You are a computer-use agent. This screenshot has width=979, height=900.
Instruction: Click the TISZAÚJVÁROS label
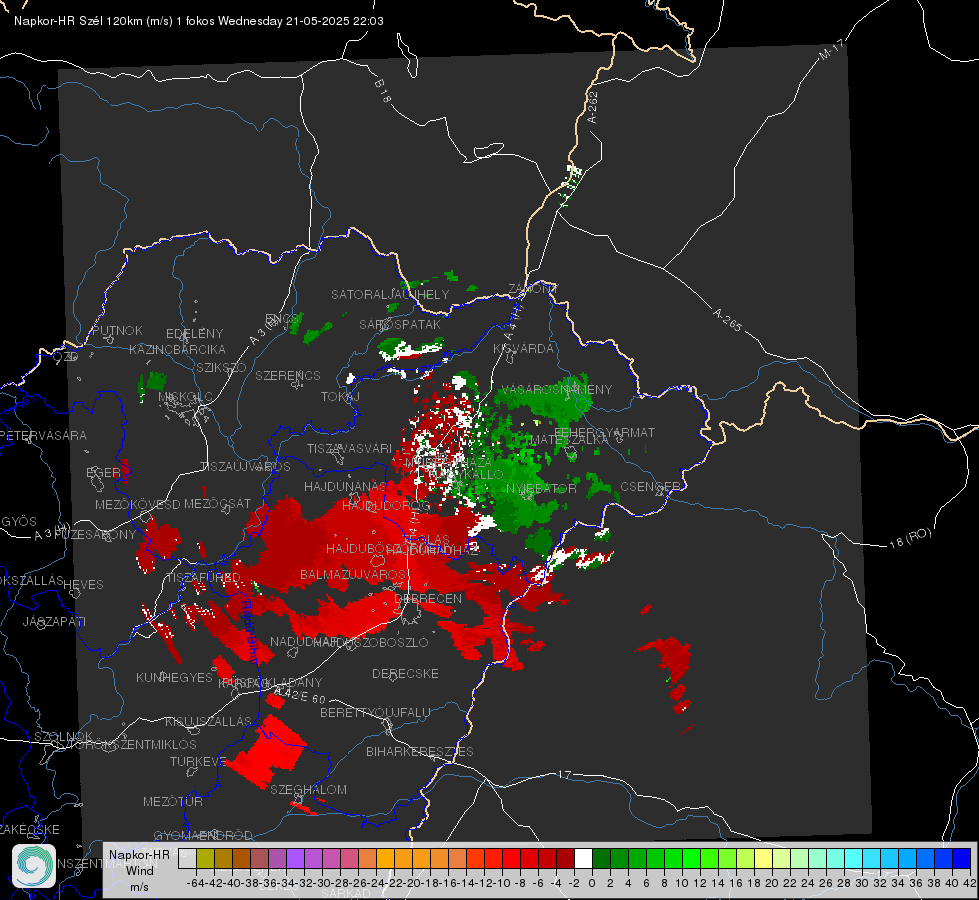click(245, 467)
